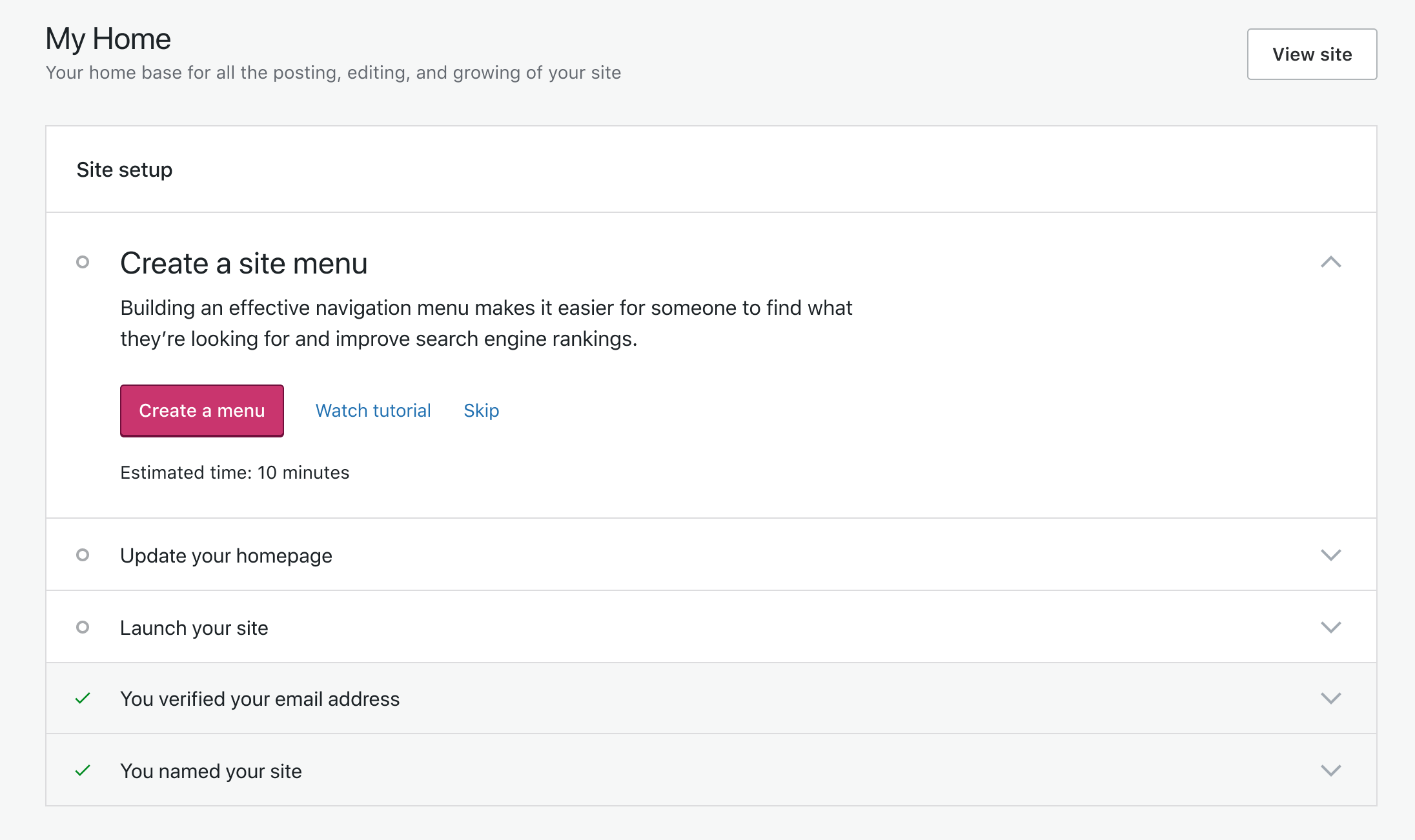This screenshot has height=840, width=1415.
Task: Expand the verified email address row
Action: (1330, 699)
